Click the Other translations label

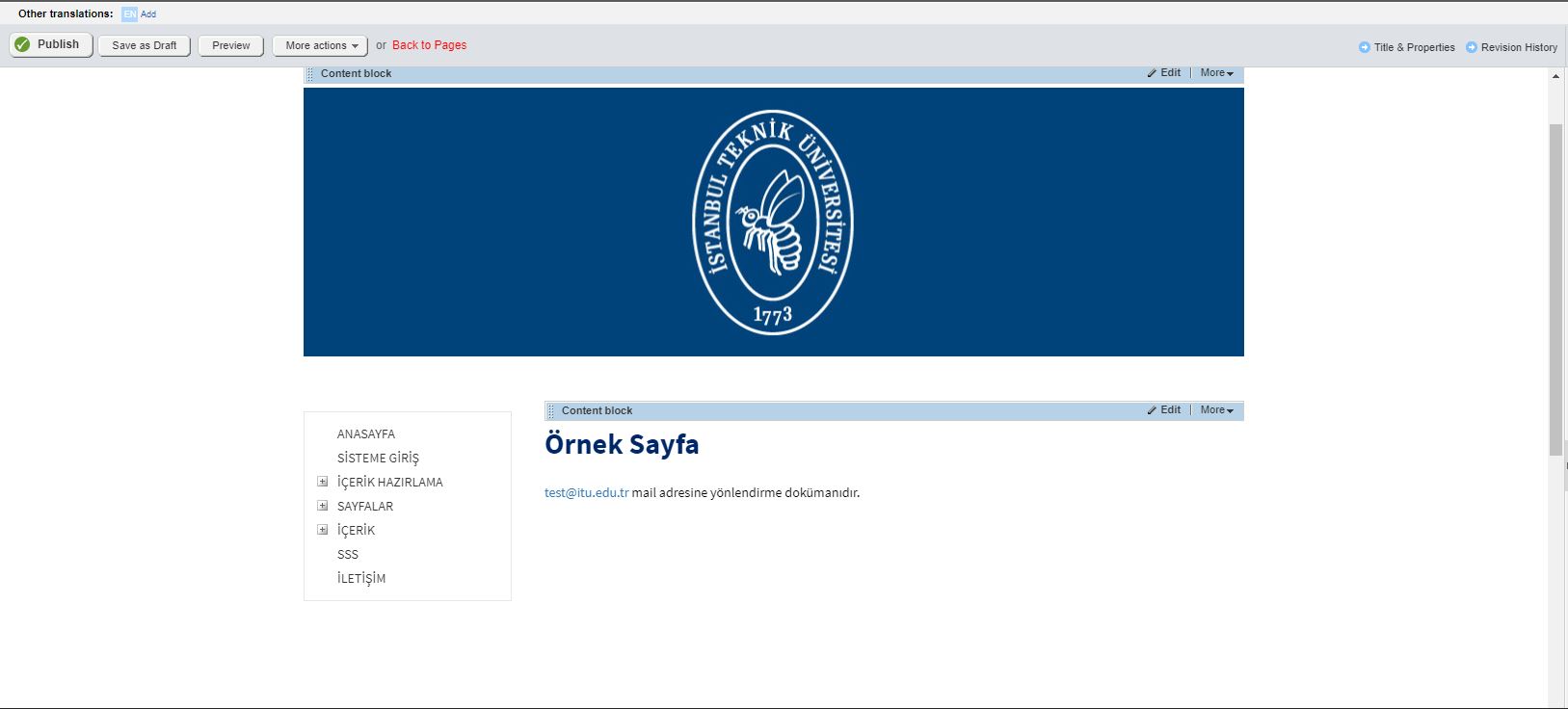click(x=66, y=13)
